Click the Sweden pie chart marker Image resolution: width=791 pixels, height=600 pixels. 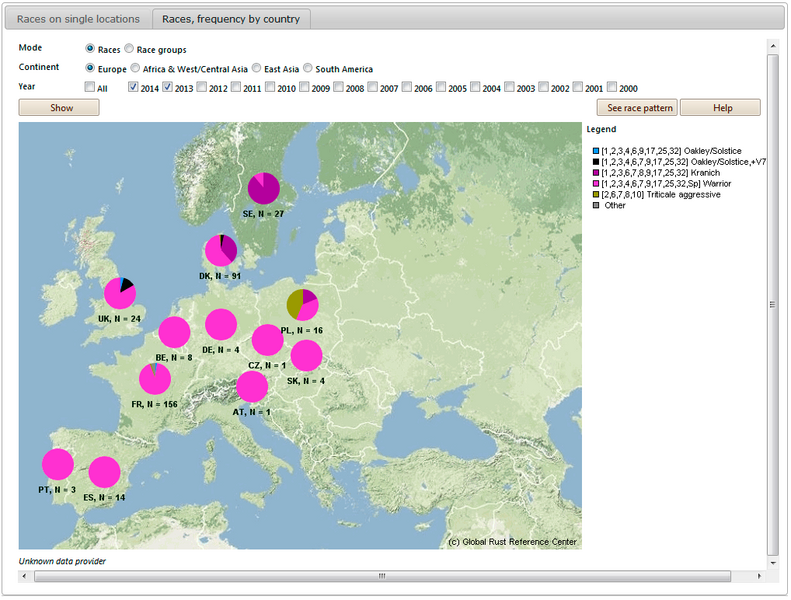click(264, 188)
